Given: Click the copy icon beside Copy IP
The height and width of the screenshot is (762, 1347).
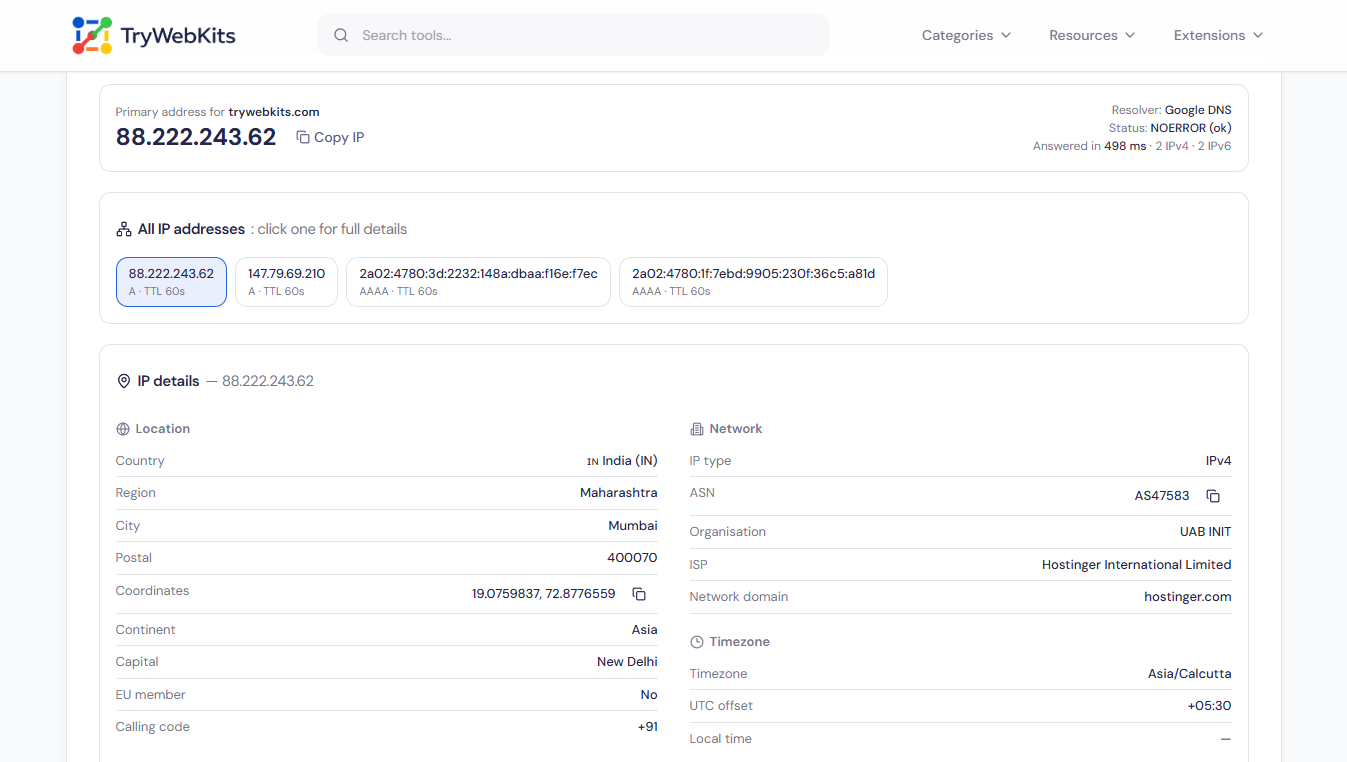Looking at the screenshot, I should pyautogui.click(x=303, y=137).
